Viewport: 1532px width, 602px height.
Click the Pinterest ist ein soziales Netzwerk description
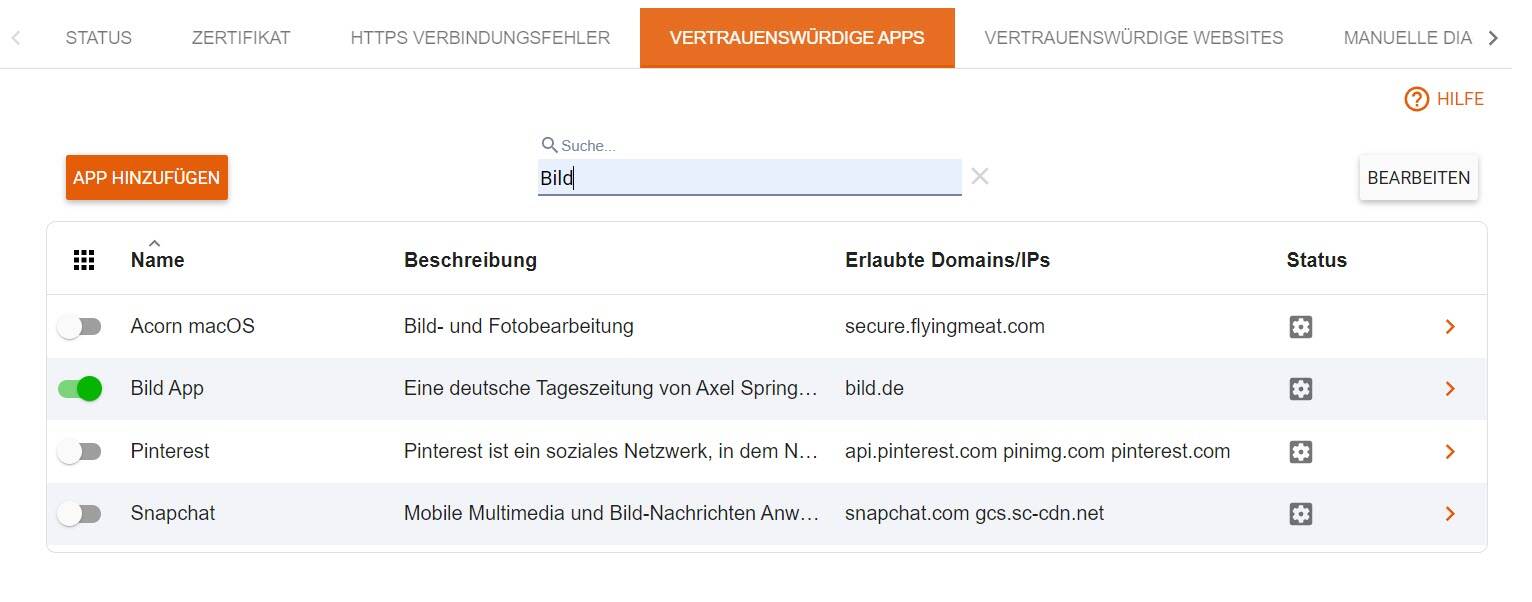[x=612, y=452]
